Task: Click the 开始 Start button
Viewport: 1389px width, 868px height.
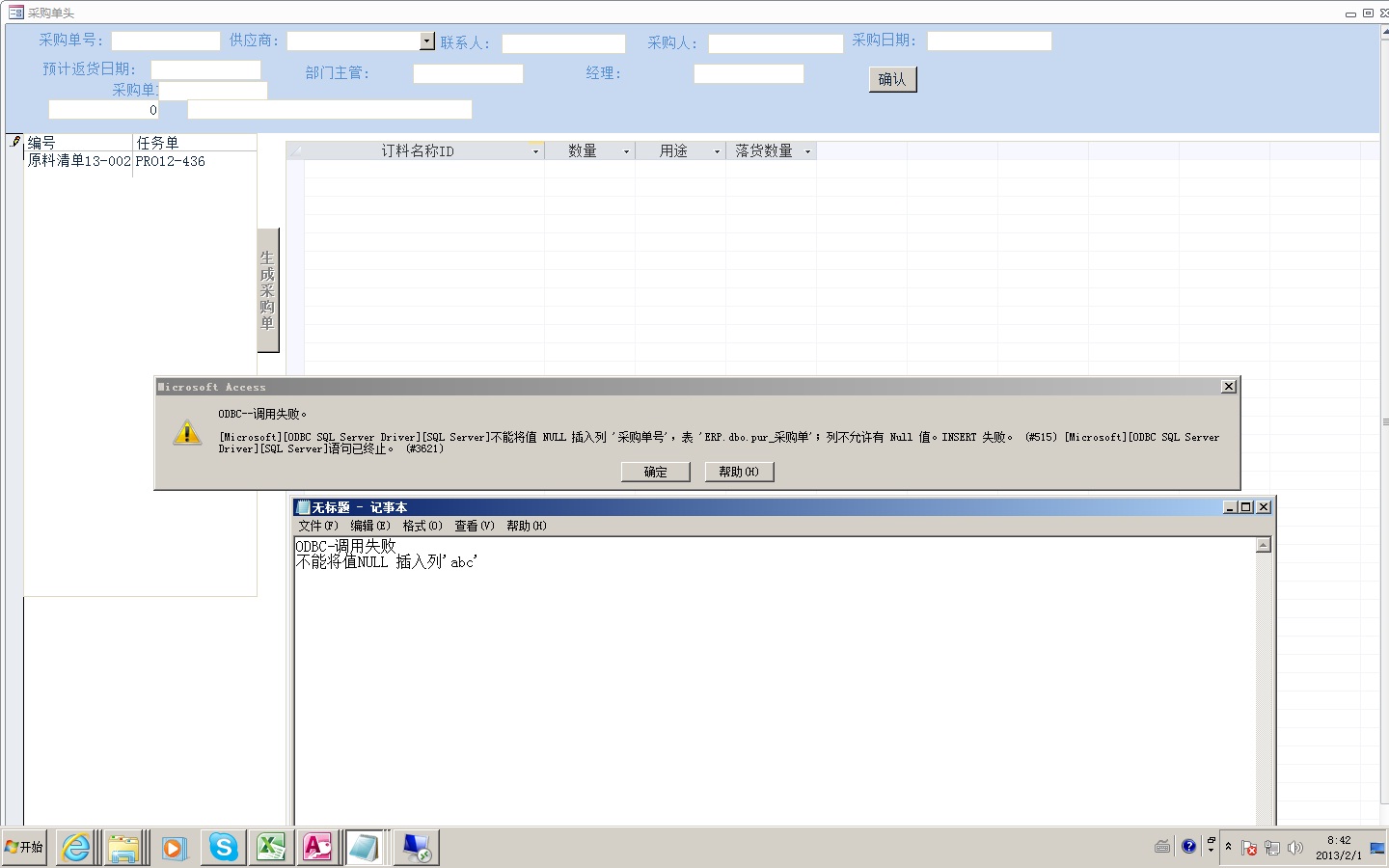Action: point(24,848)
